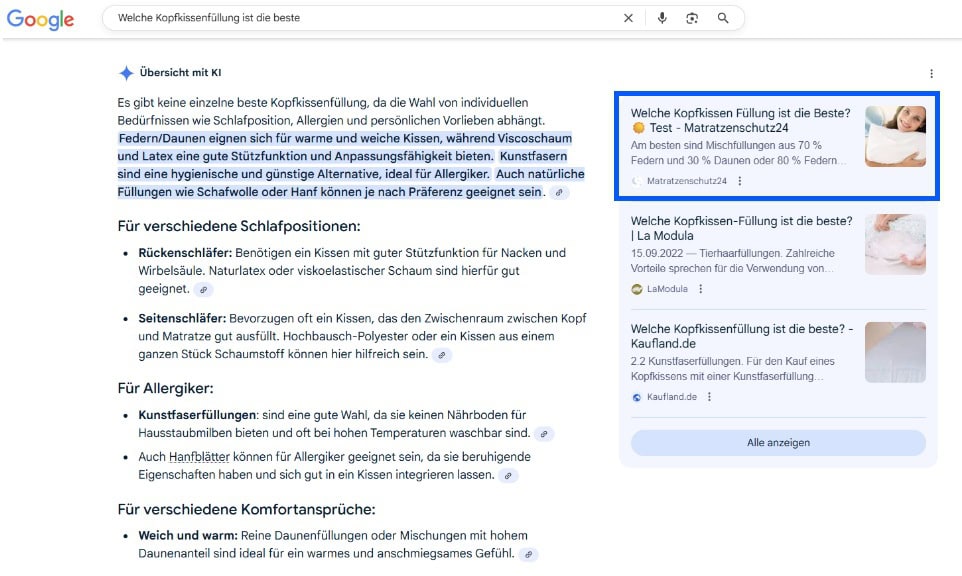Open Kaufland.de result title
The image size is (962, 576).
pyautogui.click(x=742, y=336)
